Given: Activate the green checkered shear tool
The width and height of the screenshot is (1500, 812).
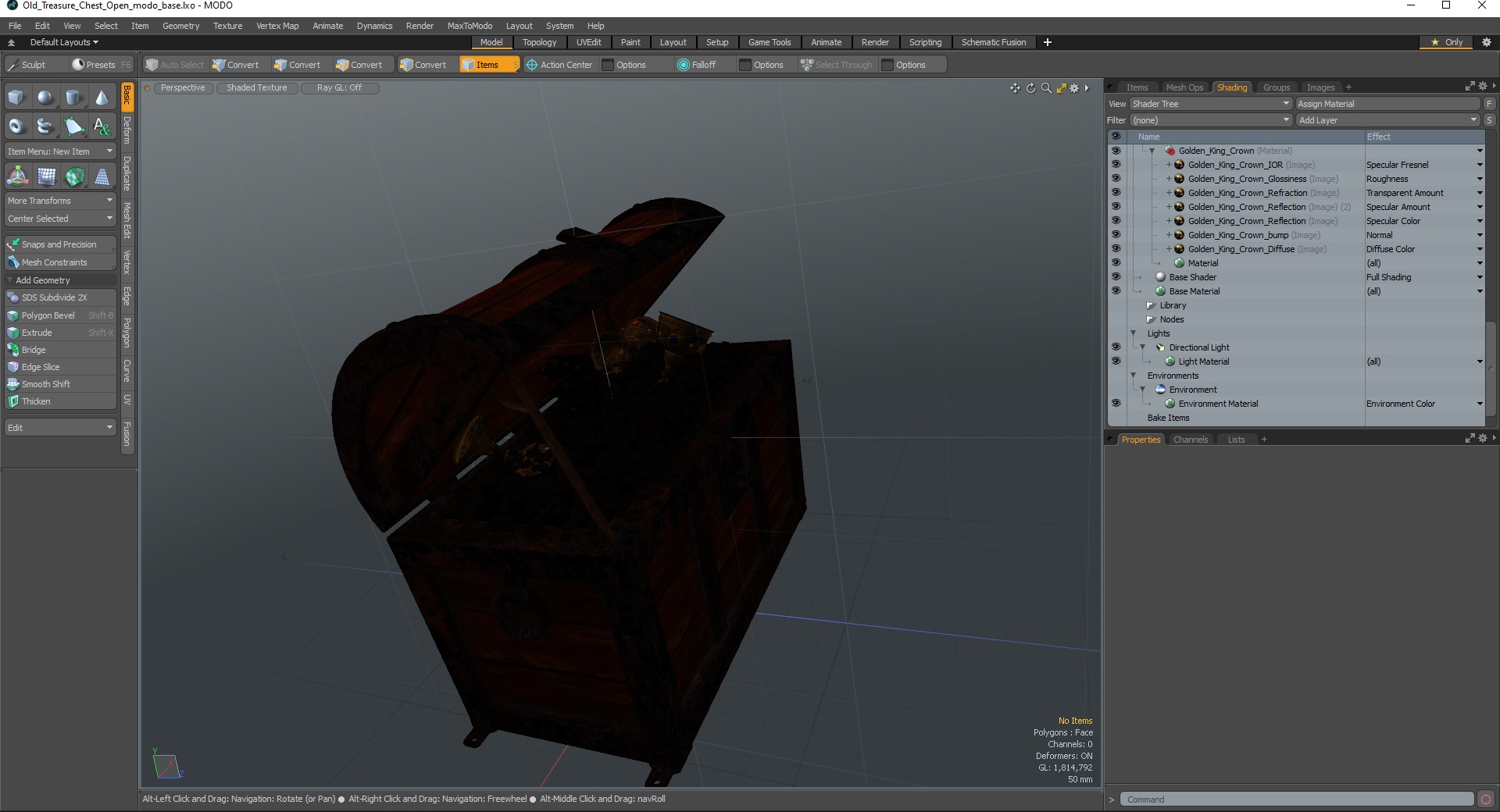Looking at the screenshot, I should [74, 176].
